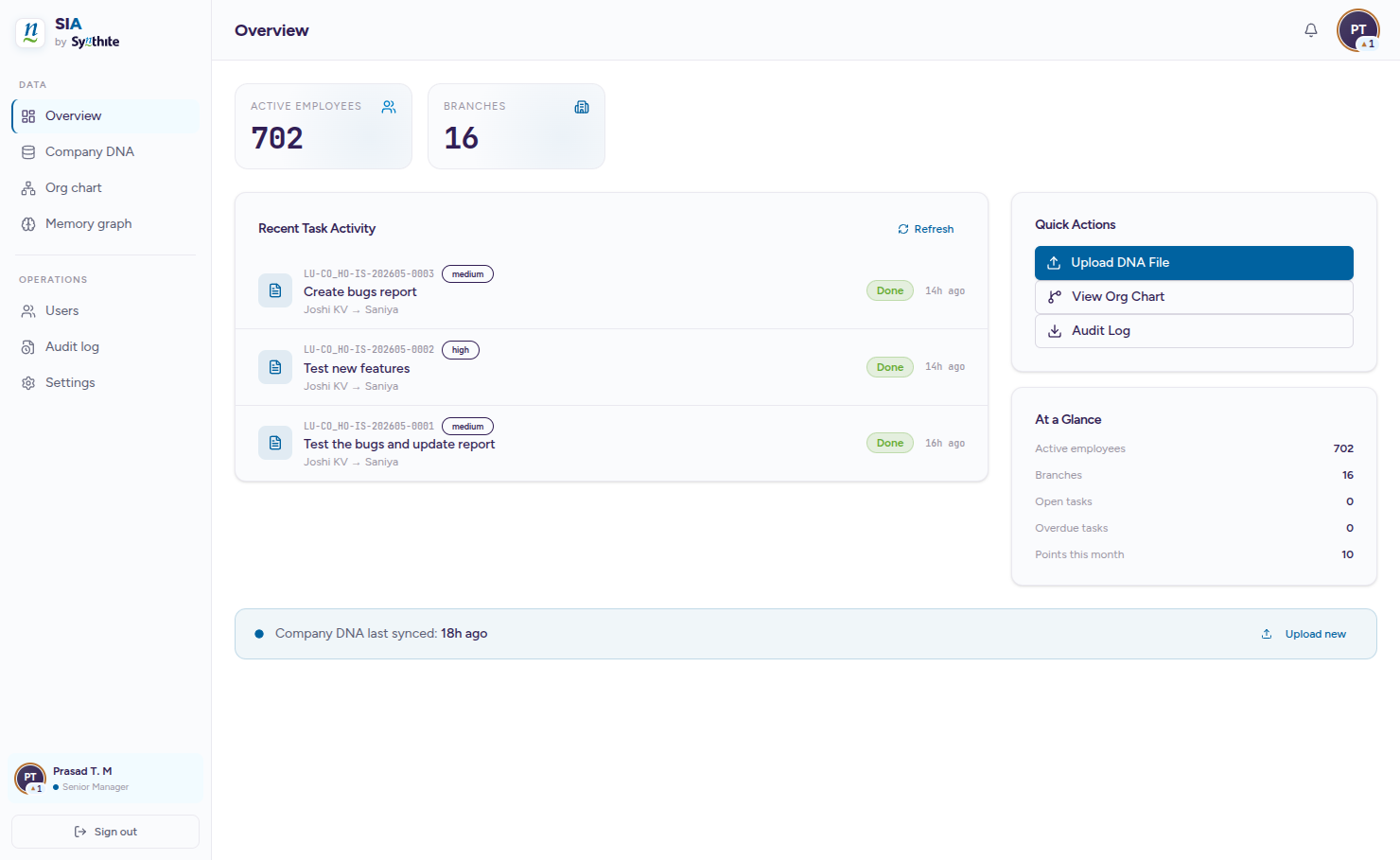Viewport: 1400px width, 860px height.
Task: Click Upload DNA File button
Action: [x=1194, y=263]
